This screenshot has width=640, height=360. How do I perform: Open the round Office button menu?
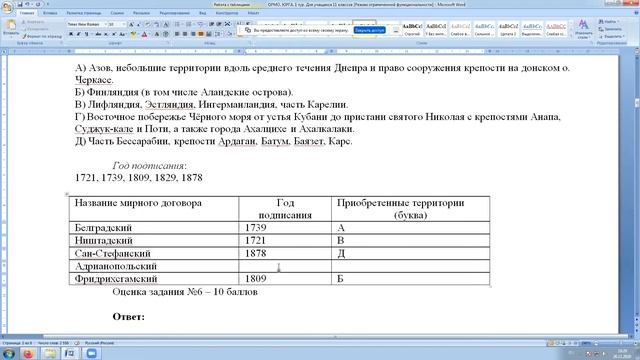[x=7, y=7]
